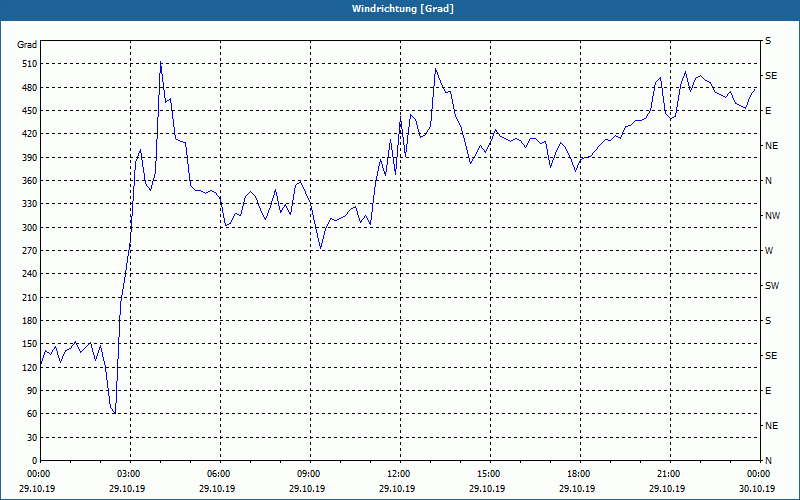
Task: Click the 450 y-axis value label
Action: coord(31,111)
